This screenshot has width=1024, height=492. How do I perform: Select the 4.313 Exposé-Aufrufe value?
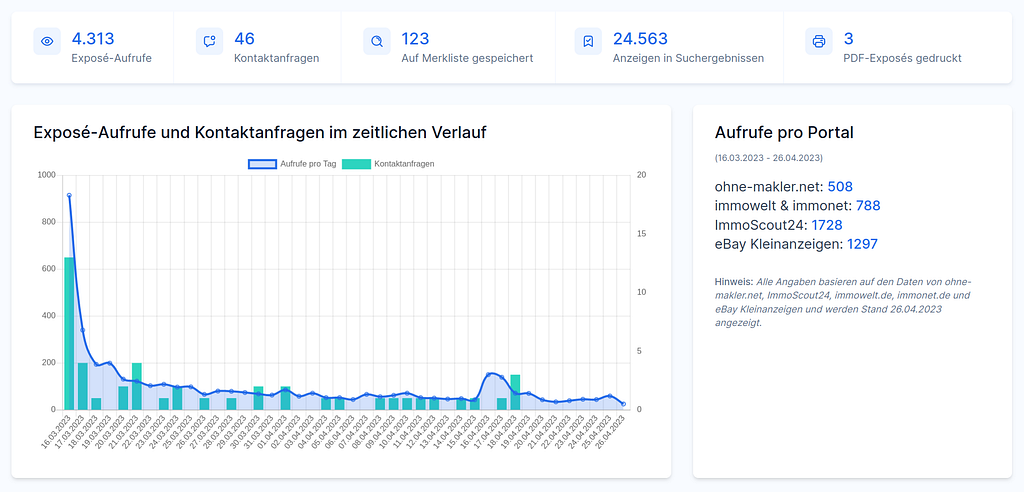pos(93,39)
